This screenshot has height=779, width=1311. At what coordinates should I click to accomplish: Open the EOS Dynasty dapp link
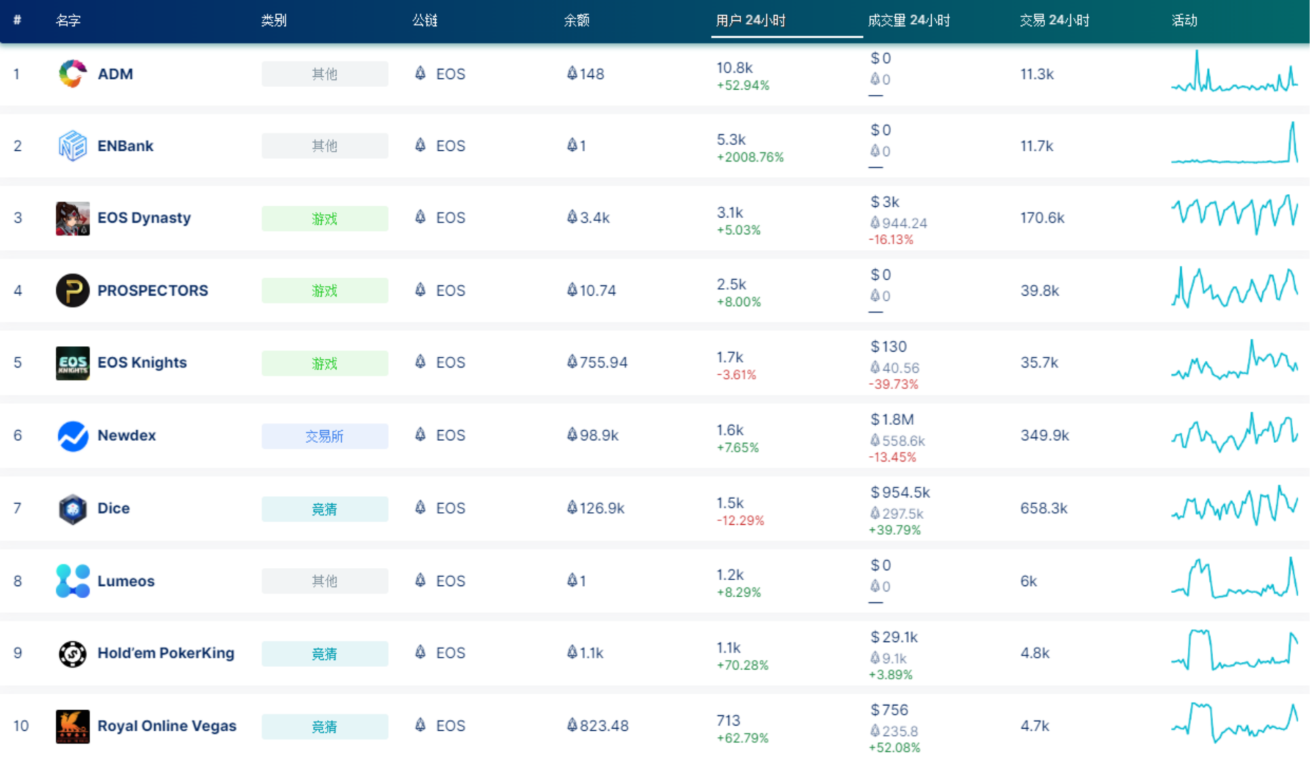144,218
